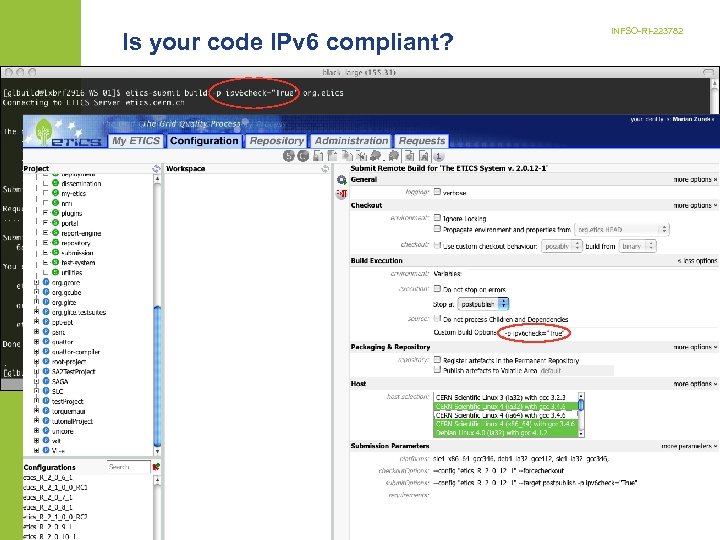Show more parameters for Submission Parameters
This screenshot has width=720, height=540.
coord(689,446)
